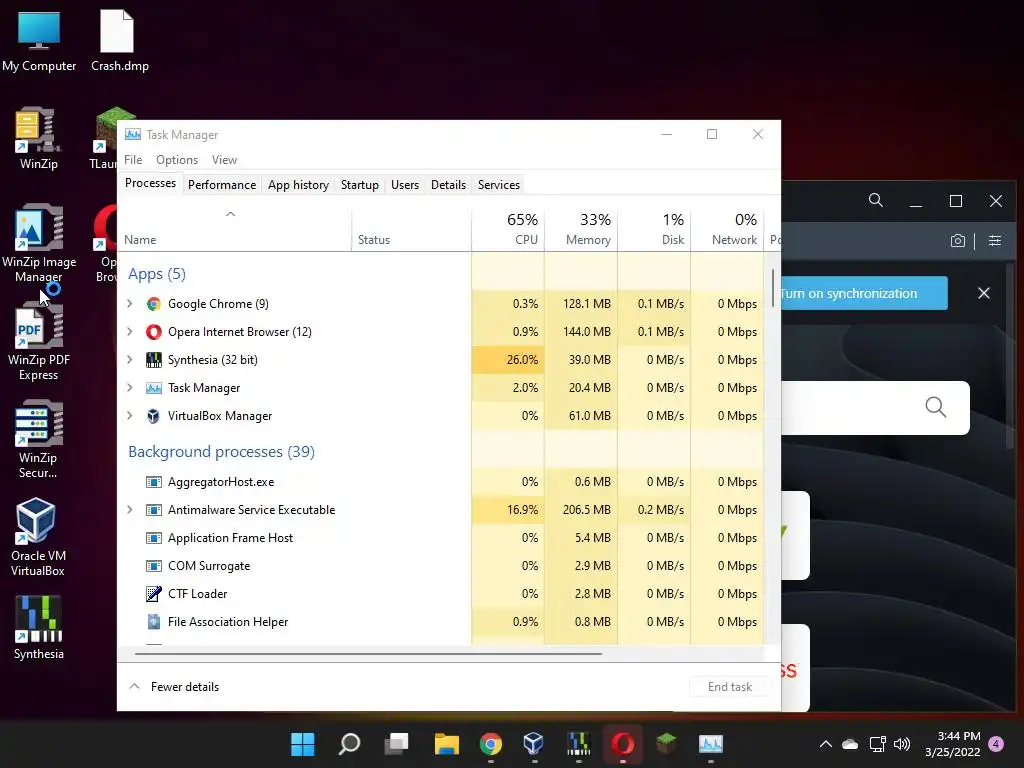Dismiss the Opera synchronization banner
This screenshot has height=768, width=1024.
pos(984,293)
